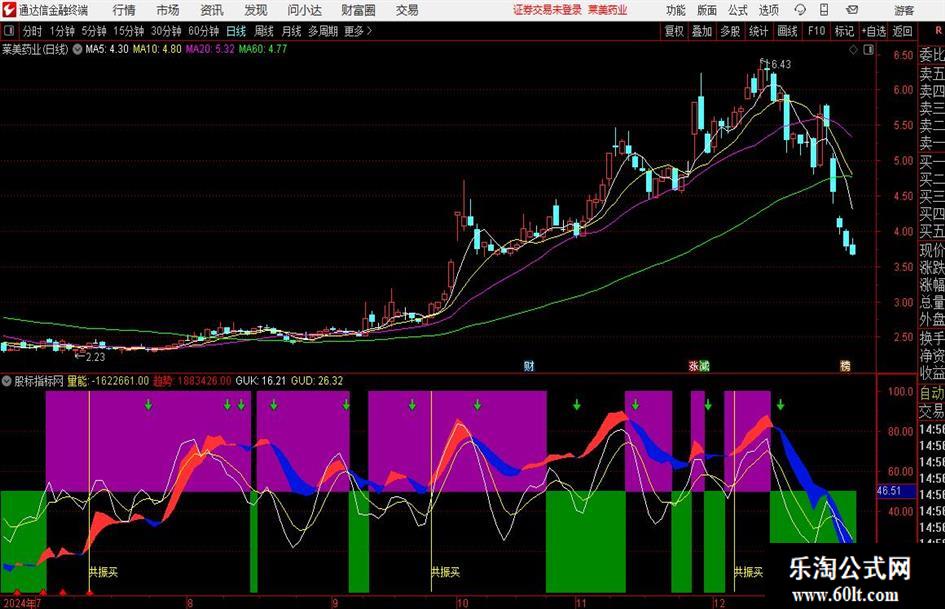The image size is (945, 609).
Task: Switch to 5分钟 period
Action: tap(93, 31)
